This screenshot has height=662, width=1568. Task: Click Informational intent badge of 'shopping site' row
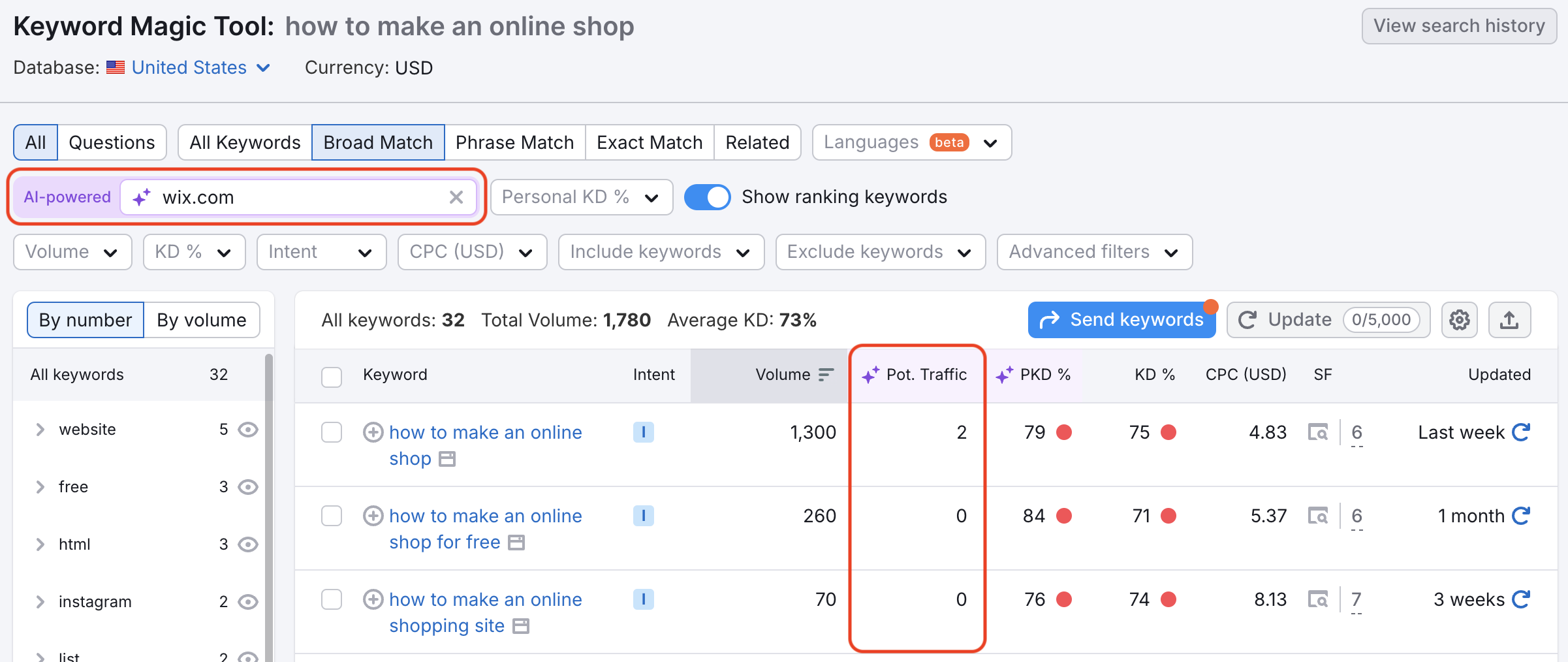click(644, 599)
